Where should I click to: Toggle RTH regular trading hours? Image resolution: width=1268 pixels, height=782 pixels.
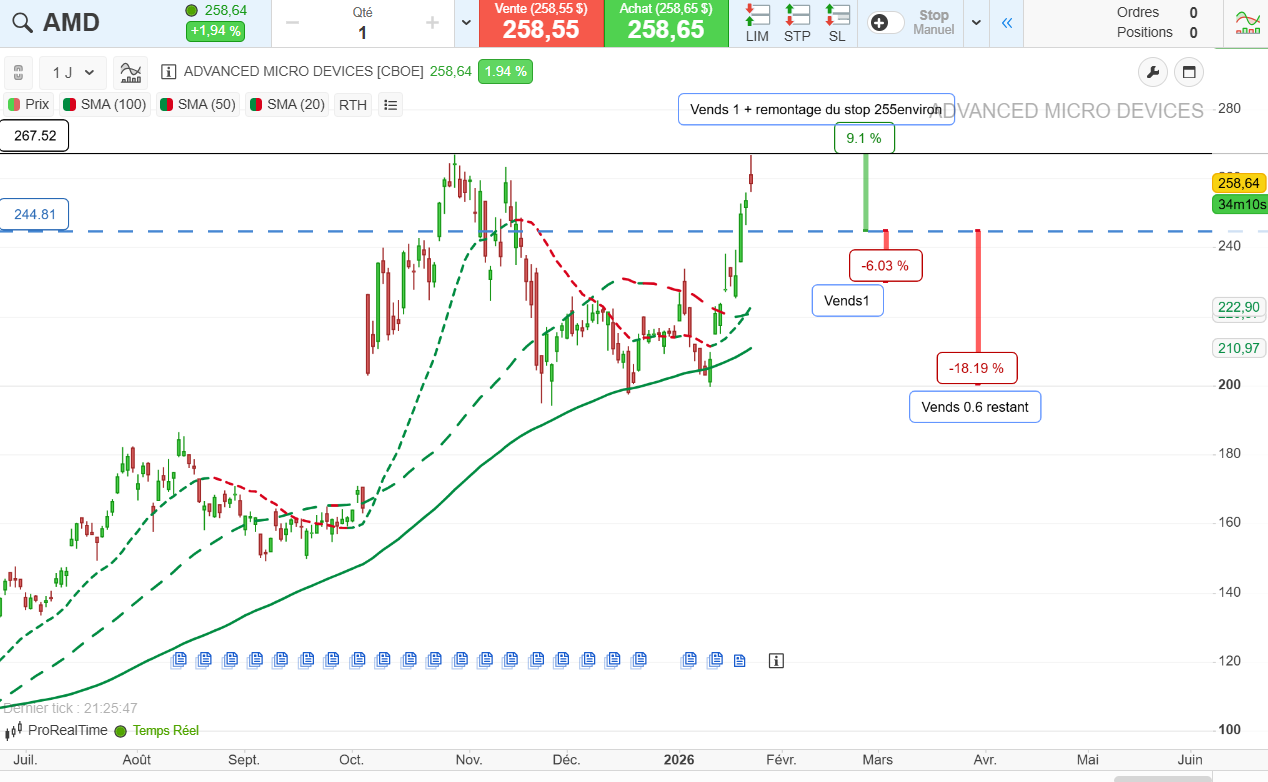tap(353, 104)
